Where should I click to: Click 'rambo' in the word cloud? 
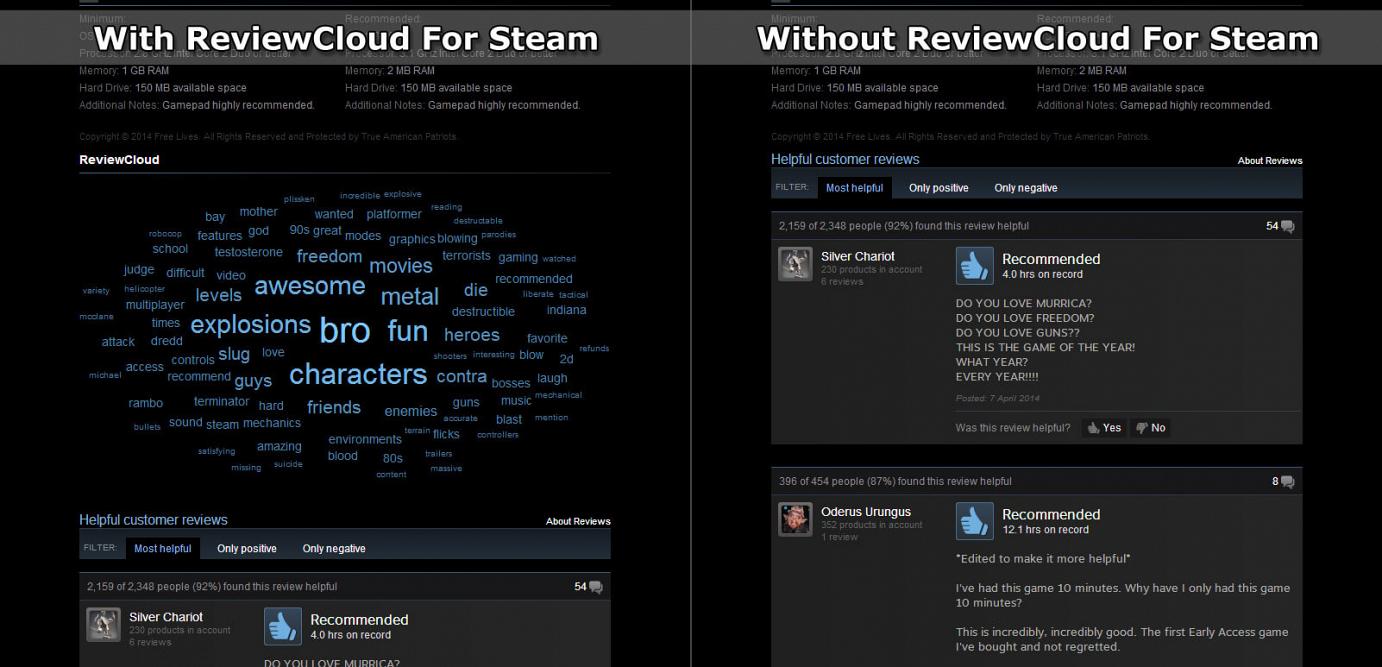click(146, 404)
